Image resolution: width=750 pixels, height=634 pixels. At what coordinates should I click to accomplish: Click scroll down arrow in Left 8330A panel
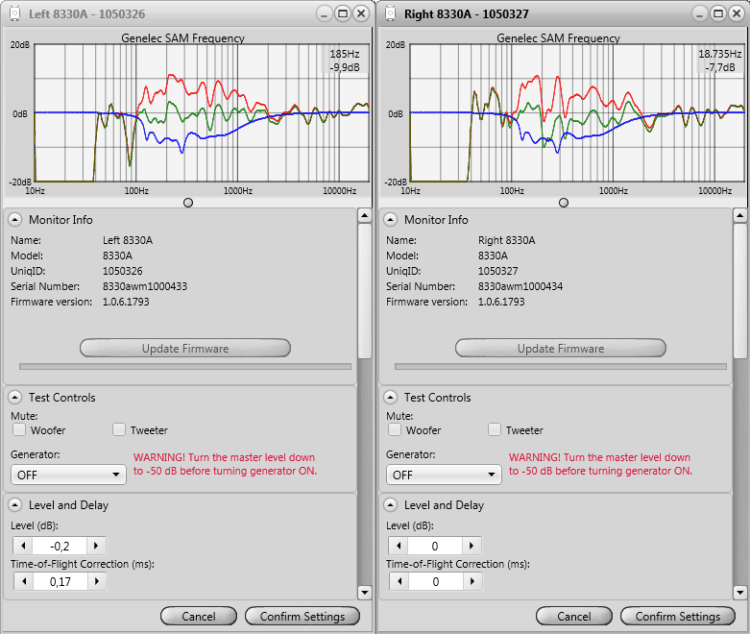tap(364, 592)
